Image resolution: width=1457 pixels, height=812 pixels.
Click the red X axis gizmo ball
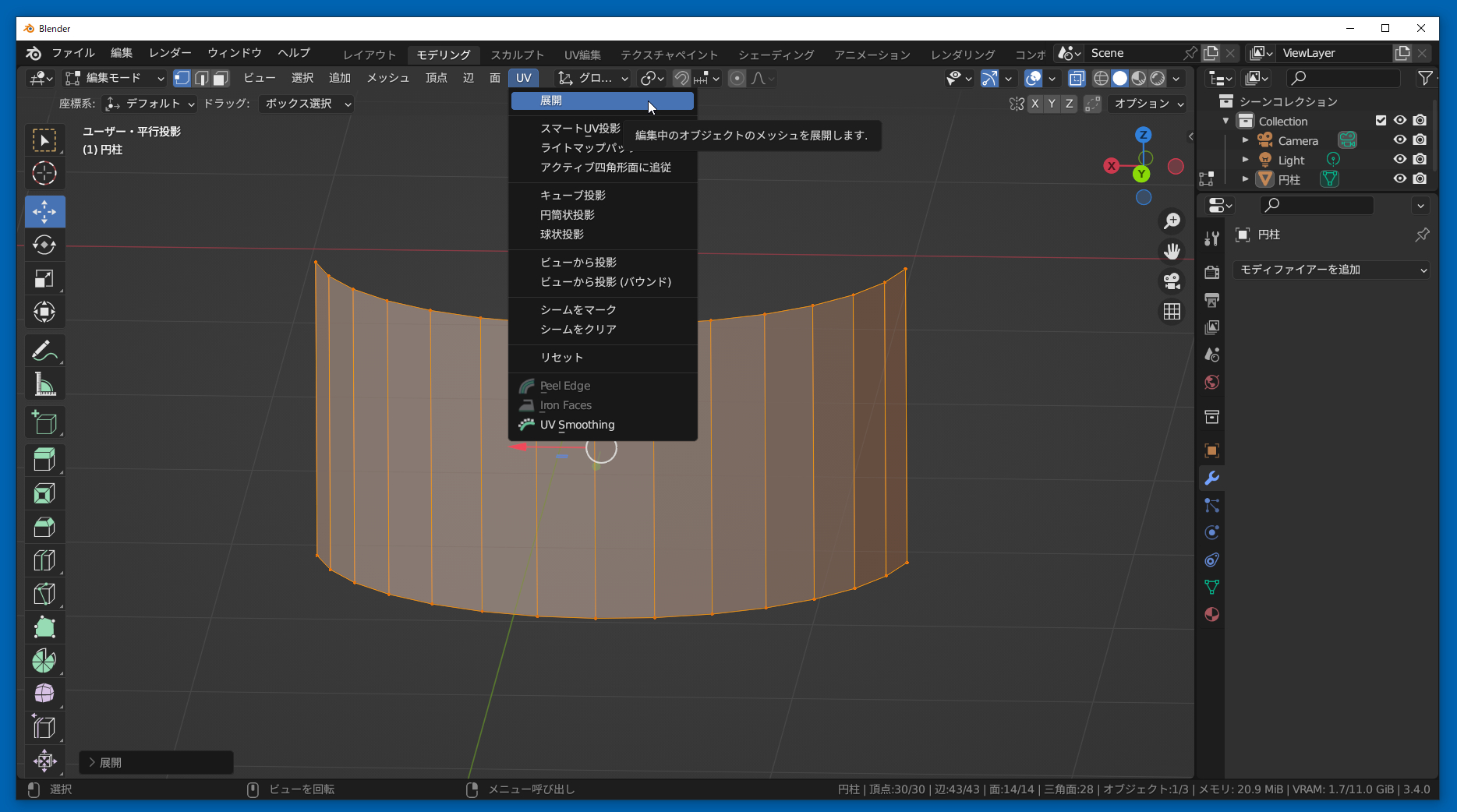click(1112, 166)
